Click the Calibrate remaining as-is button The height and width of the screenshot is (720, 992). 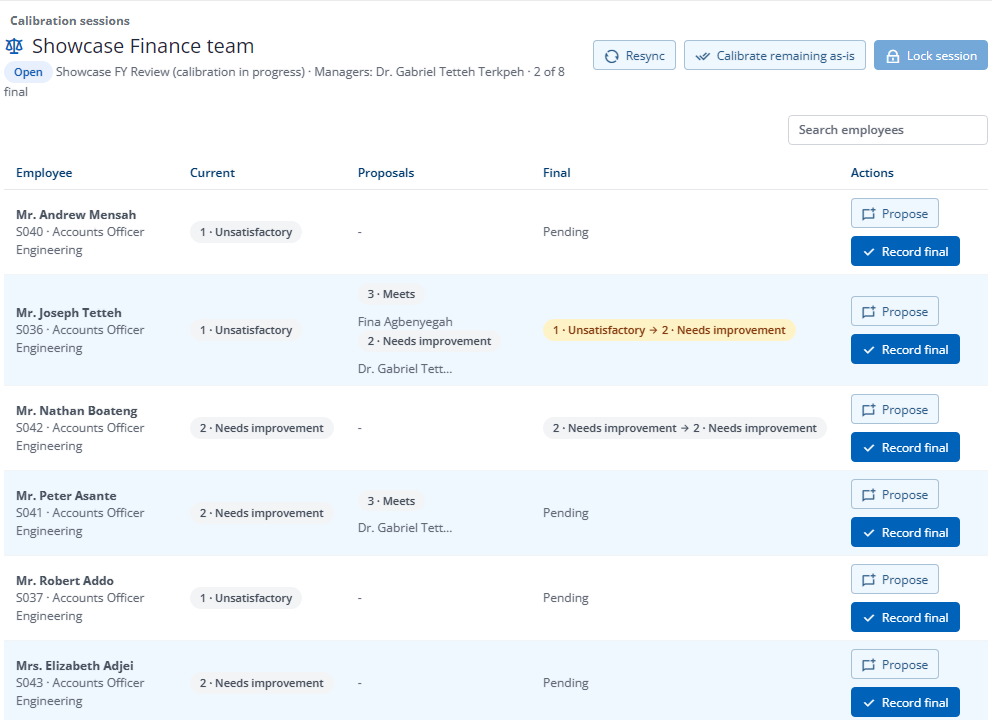click(774, 56)
